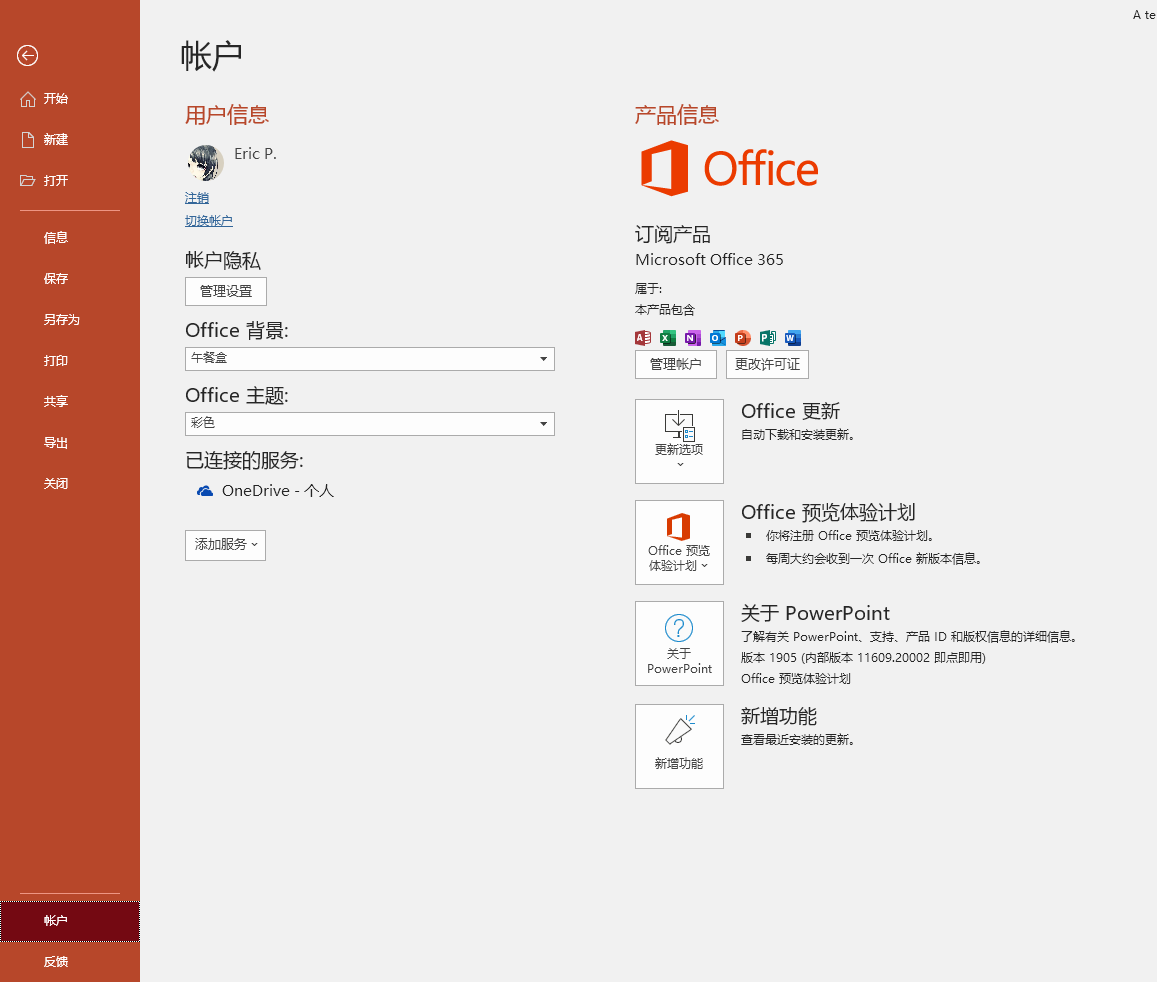1157x982 pixels.
Task: Select 反馈 in the sidebar
Action: pos(69,962)
